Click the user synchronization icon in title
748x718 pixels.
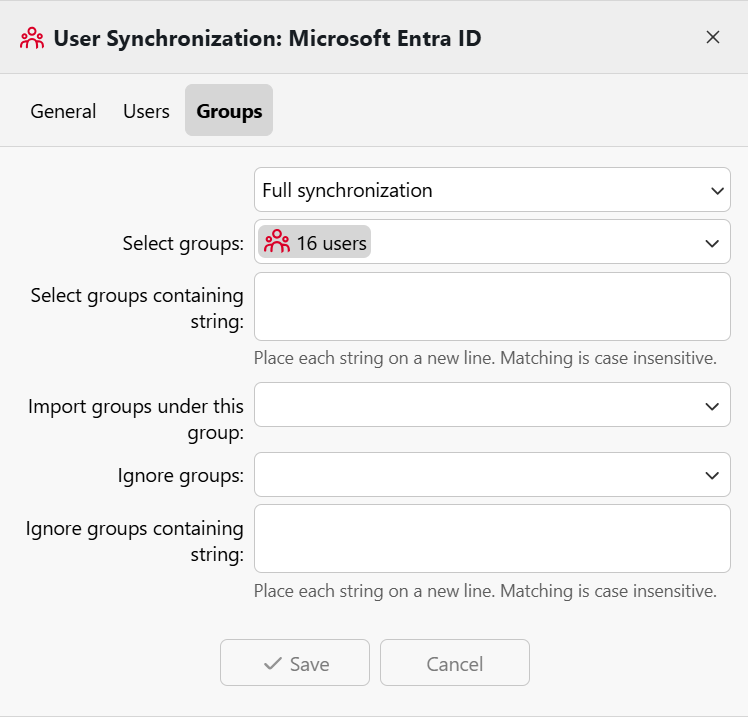pyautogui.click(x=32, y=38)
